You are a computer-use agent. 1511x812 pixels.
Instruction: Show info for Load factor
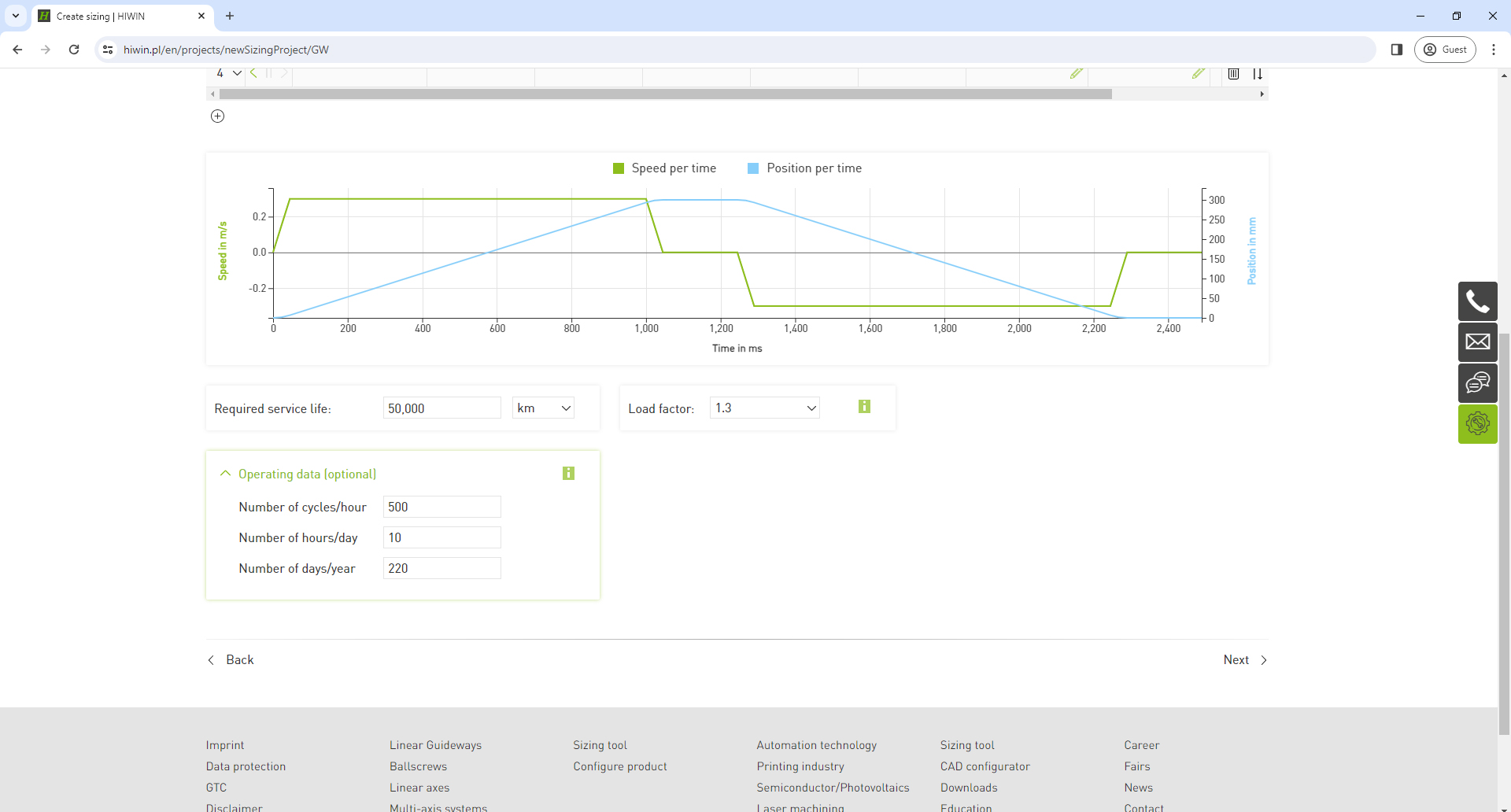tap(864, 407)
